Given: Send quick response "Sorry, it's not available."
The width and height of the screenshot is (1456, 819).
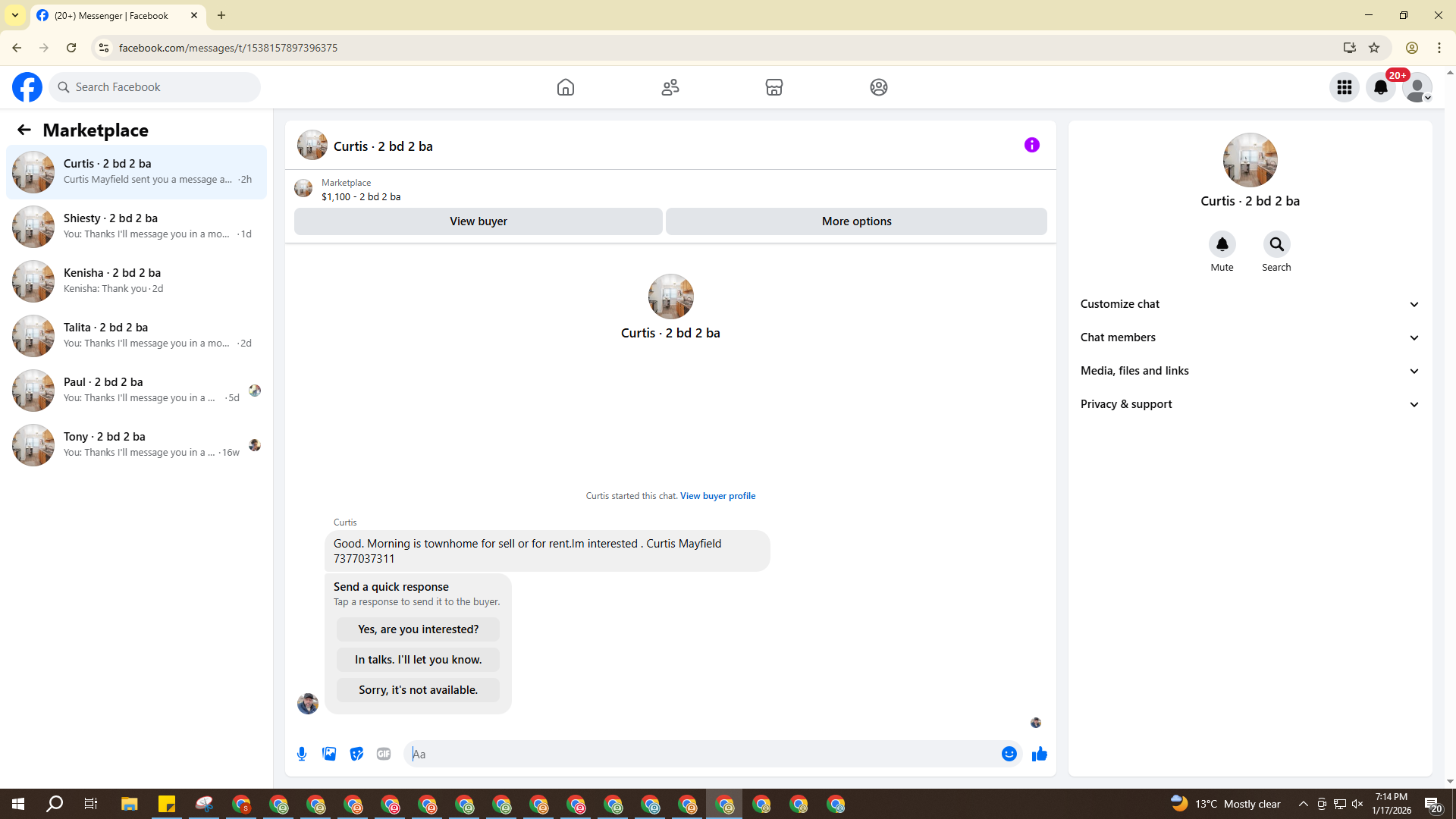Looking at the screenshot, I should [418, 690].
